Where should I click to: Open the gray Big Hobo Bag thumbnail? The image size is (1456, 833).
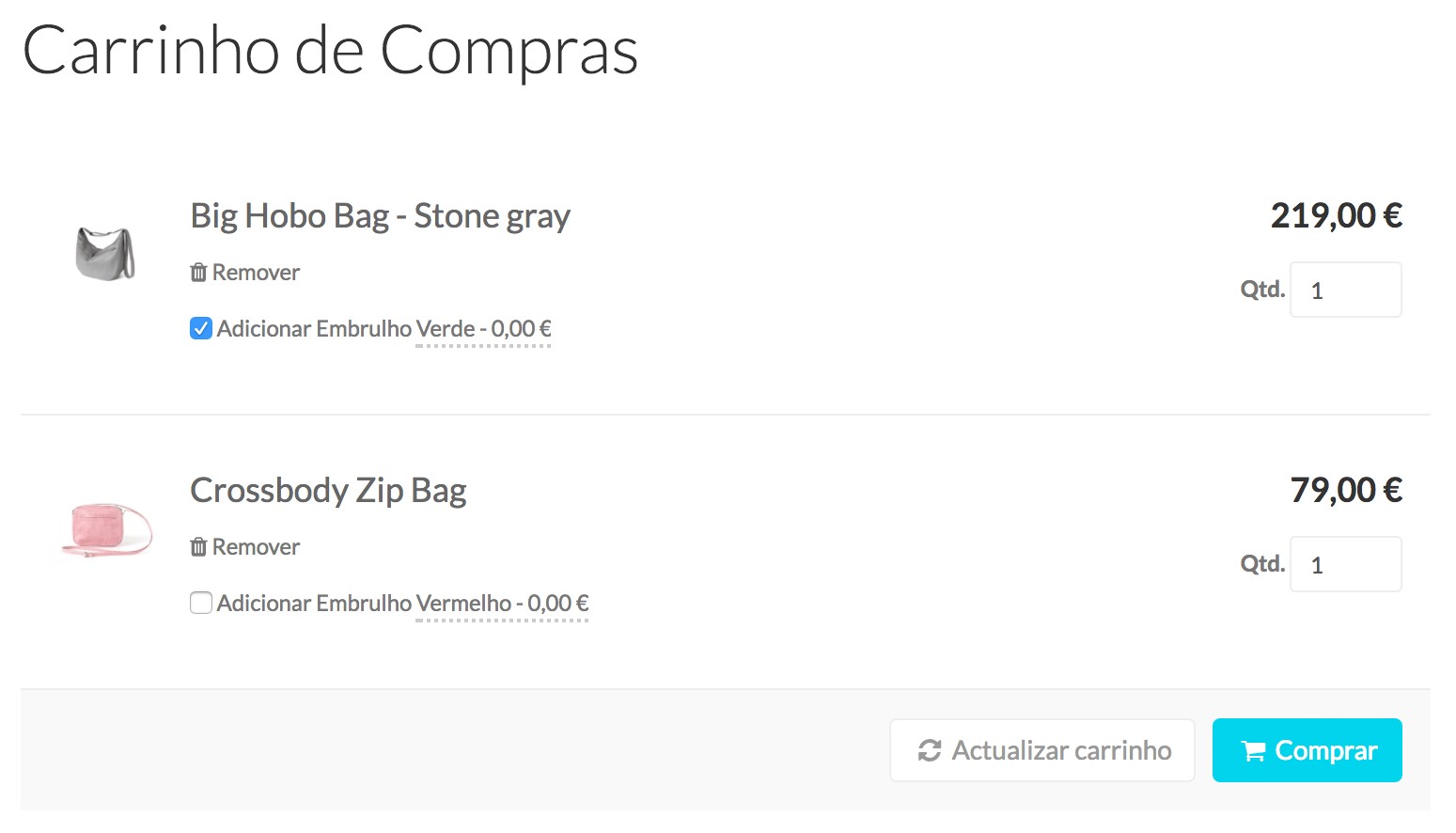click(x=105, y=253)
